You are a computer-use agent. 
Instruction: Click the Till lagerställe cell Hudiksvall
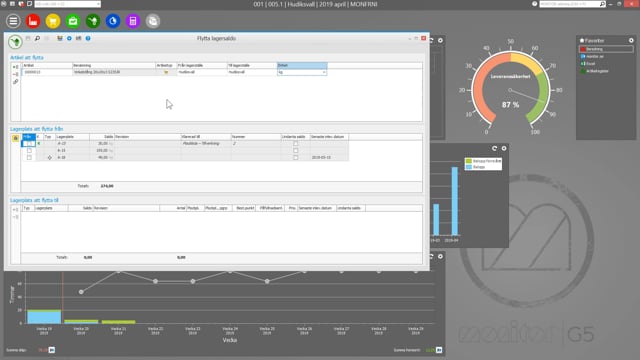[x=252, y=72]
